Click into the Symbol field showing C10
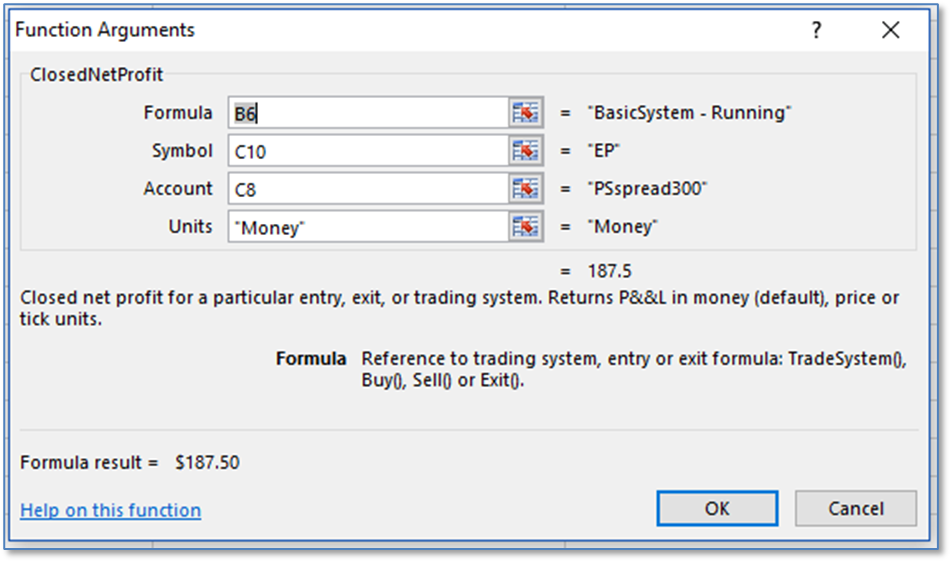952x562 pixels. click(367, 151)
